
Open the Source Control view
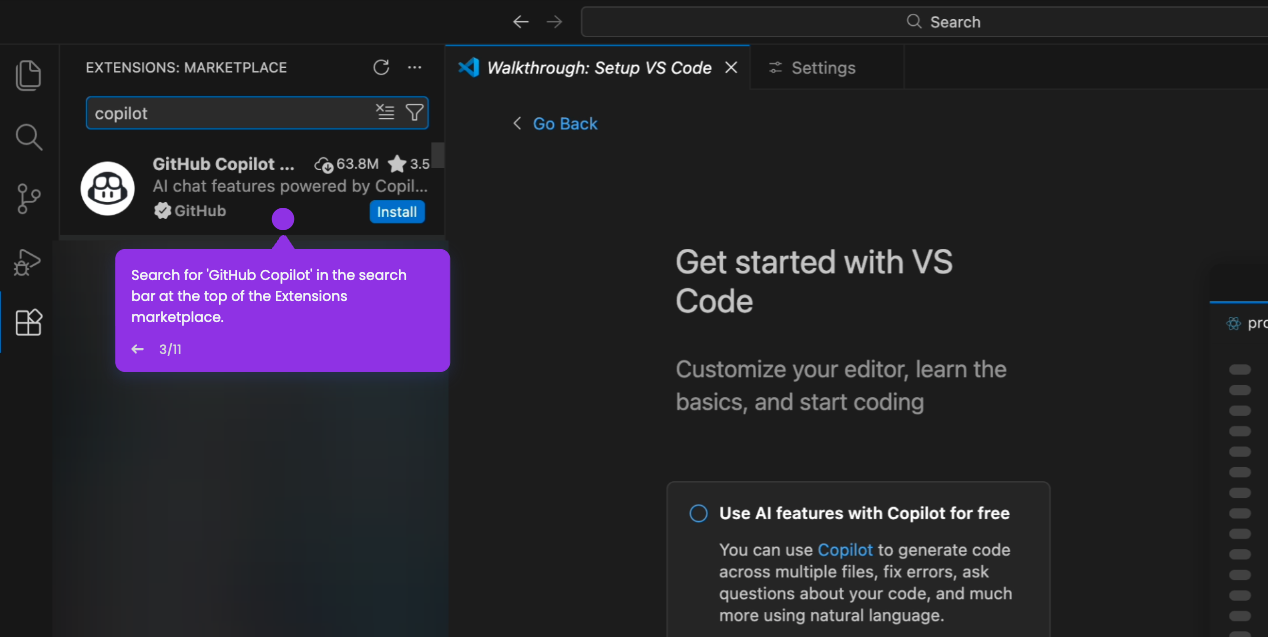[29, 199]
